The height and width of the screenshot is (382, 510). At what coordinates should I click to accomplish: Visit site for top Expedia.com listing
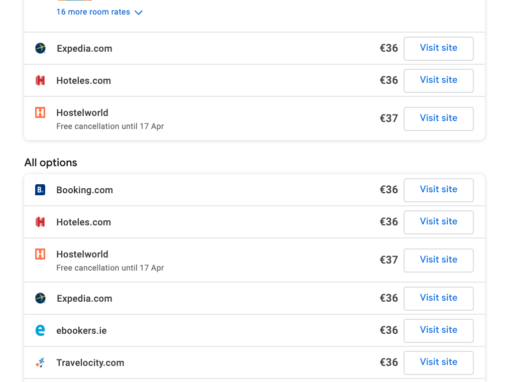[439, 48]
